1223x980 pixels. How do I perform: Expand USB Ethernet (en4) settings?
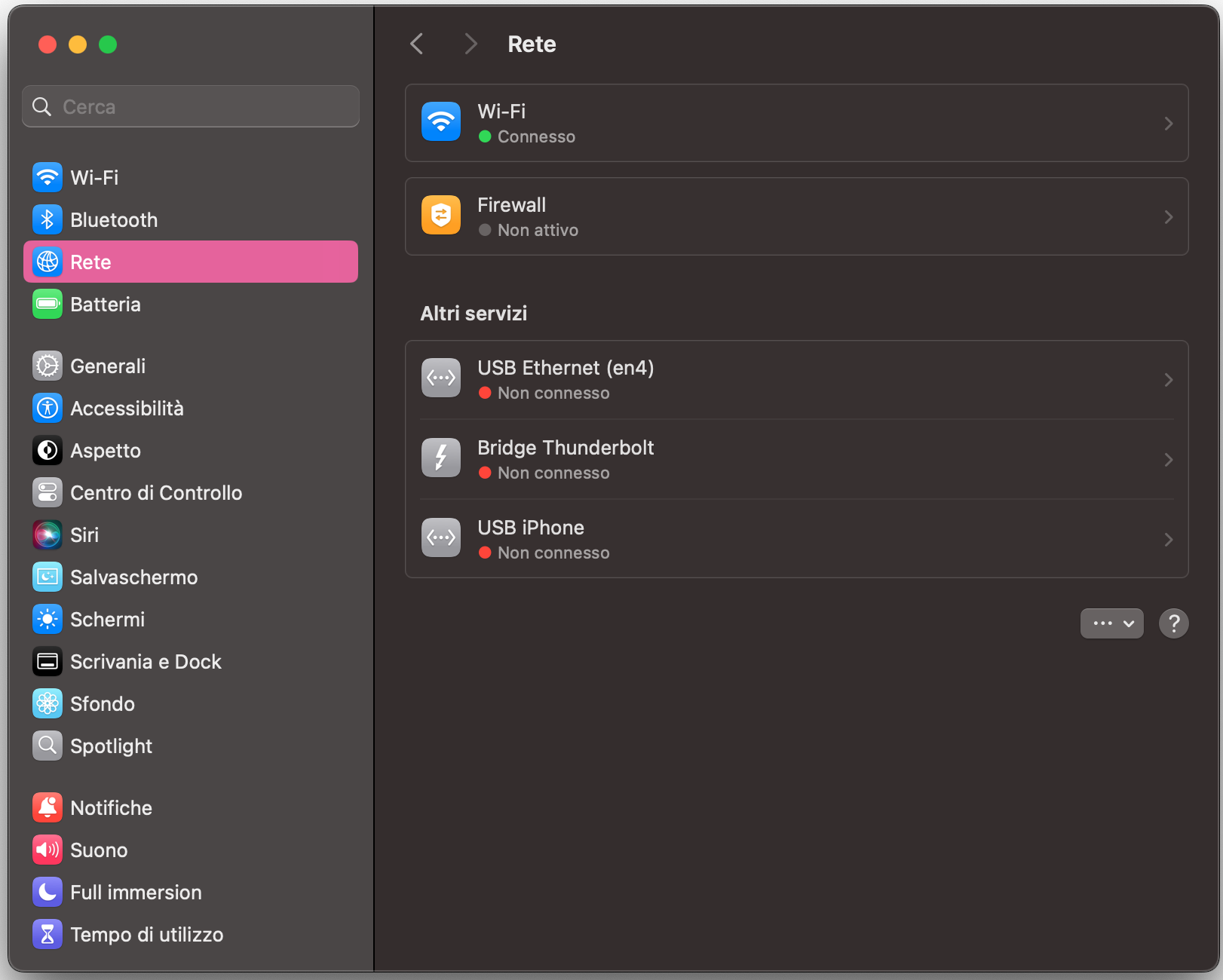(x=1168, y=379)
